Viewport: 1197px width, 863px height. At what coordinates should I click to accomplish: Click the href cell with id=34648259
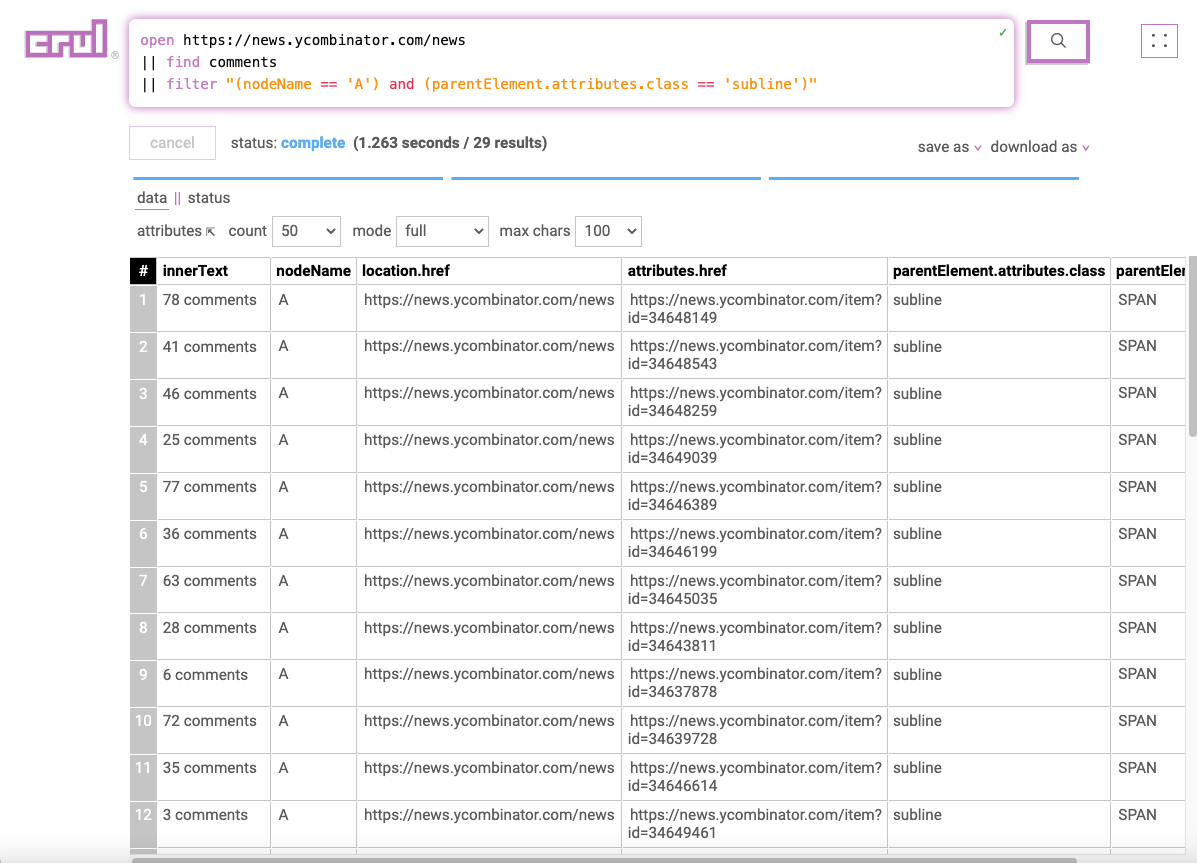[x=754, y=402]
